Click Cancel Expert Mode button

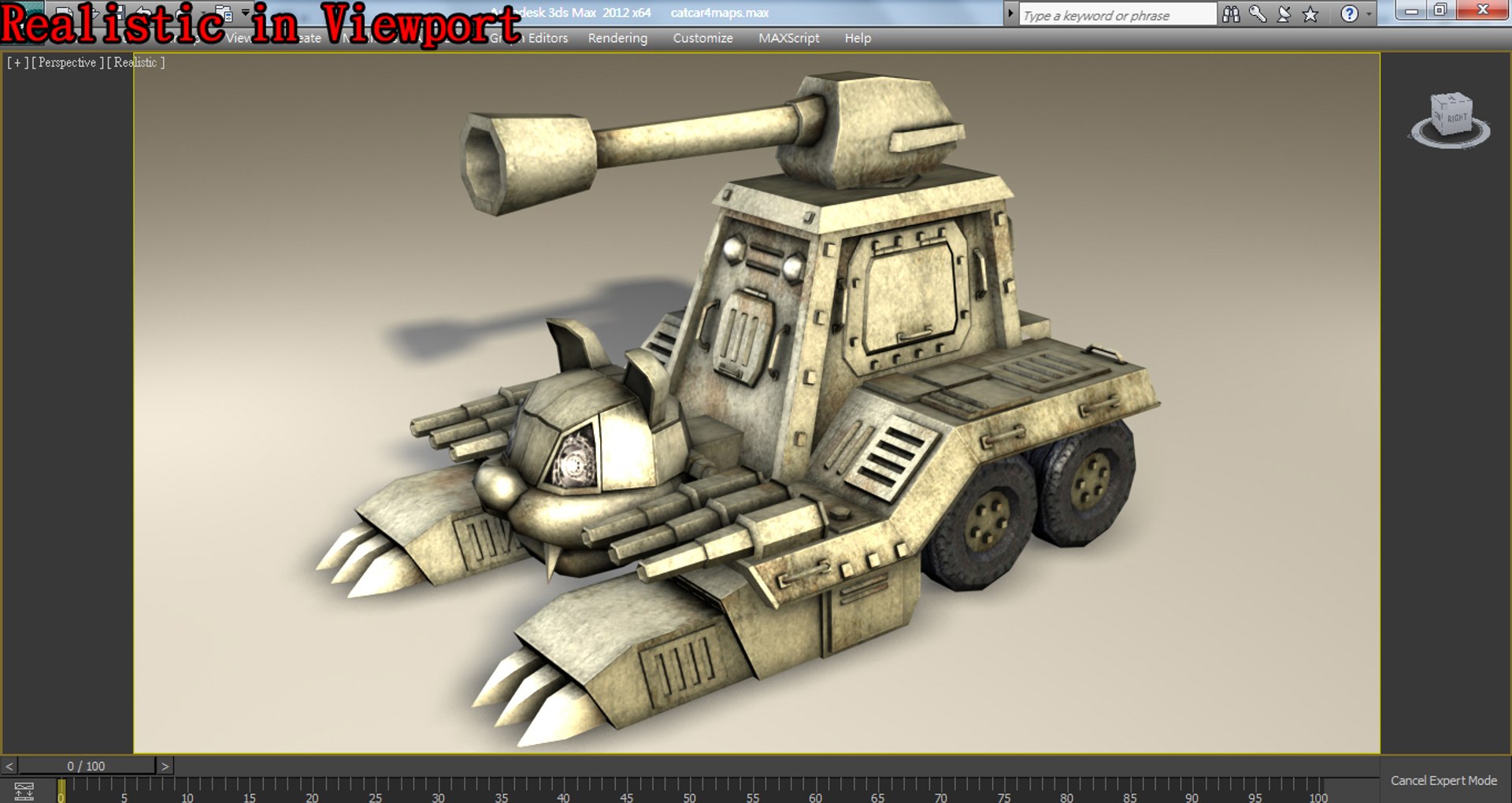click(x=1443, y=780)
